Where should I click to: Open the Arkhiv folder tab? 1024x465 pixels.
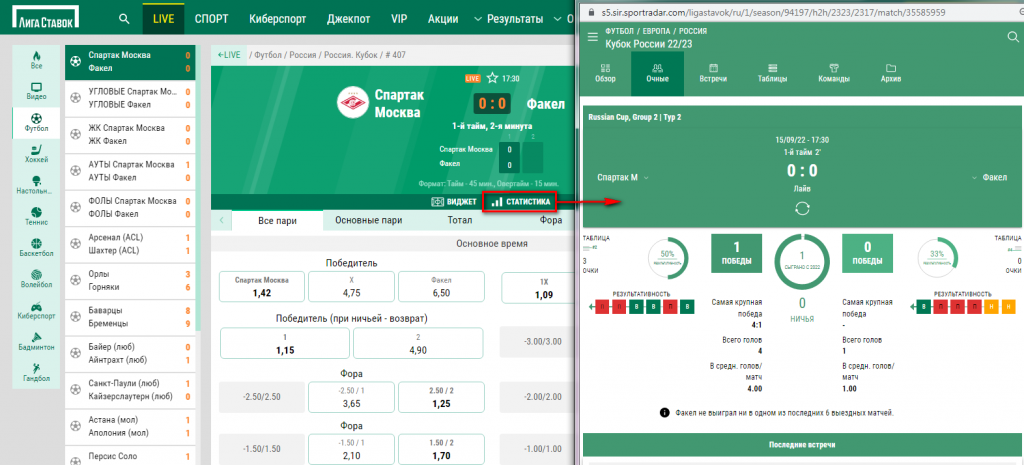[890, 71]
